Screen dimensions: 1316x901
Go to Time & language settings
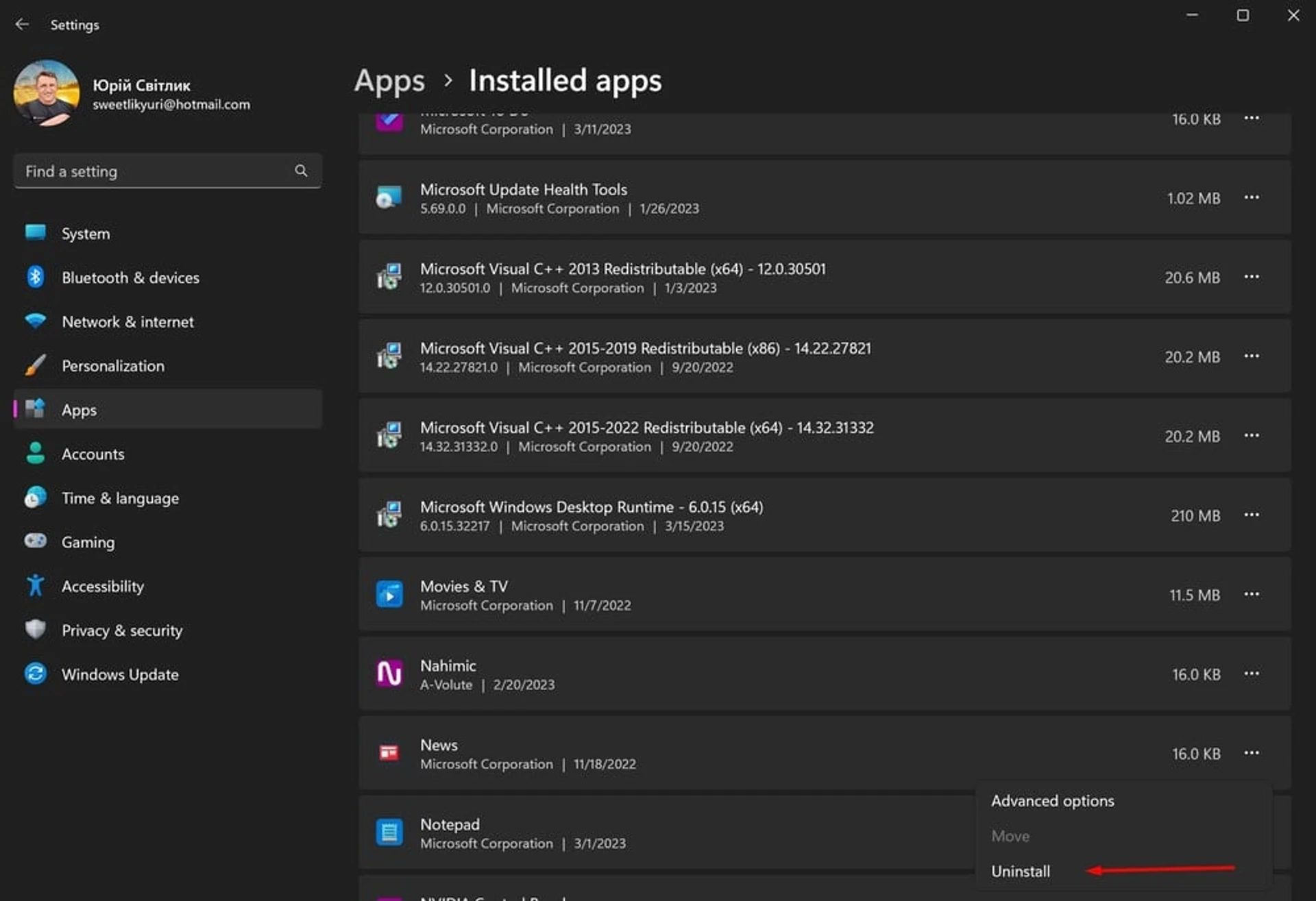pos(167,498)
